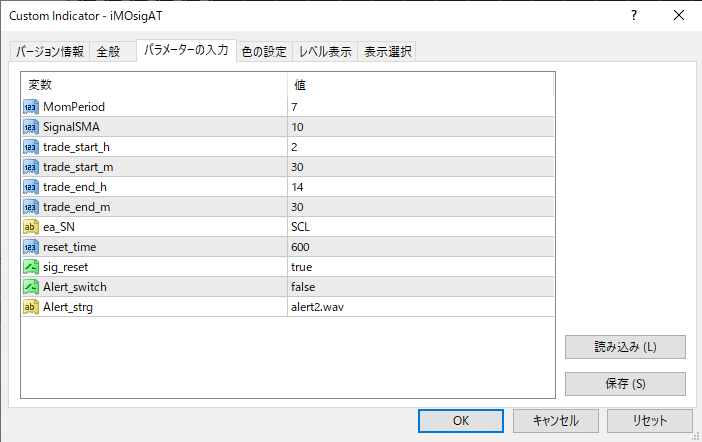
Task: Switch to the 色の設定 tab
Action: pos(264,52)
